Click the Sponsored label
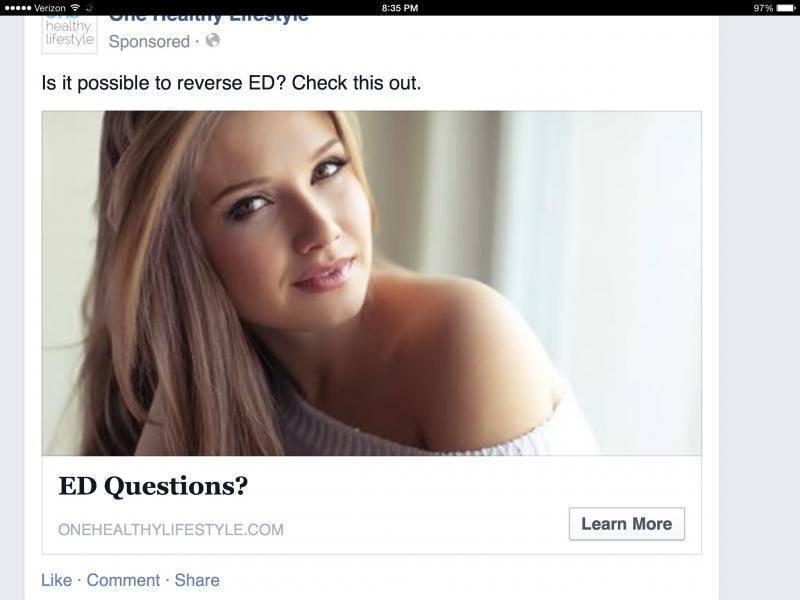 [x=149, y=41]
